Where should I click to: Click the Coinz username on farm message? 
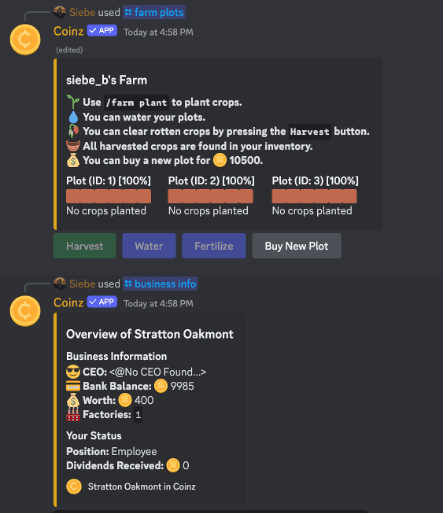point(68,31)
